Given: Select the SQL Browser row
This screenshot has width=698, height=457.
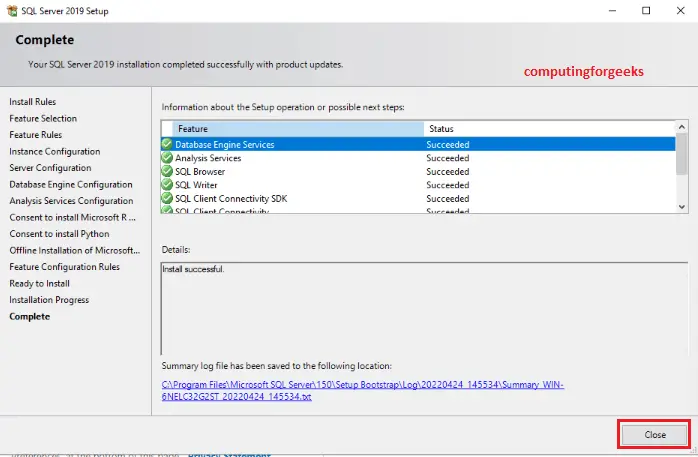Looking at the screenshot, I should (x=418, y=171).
